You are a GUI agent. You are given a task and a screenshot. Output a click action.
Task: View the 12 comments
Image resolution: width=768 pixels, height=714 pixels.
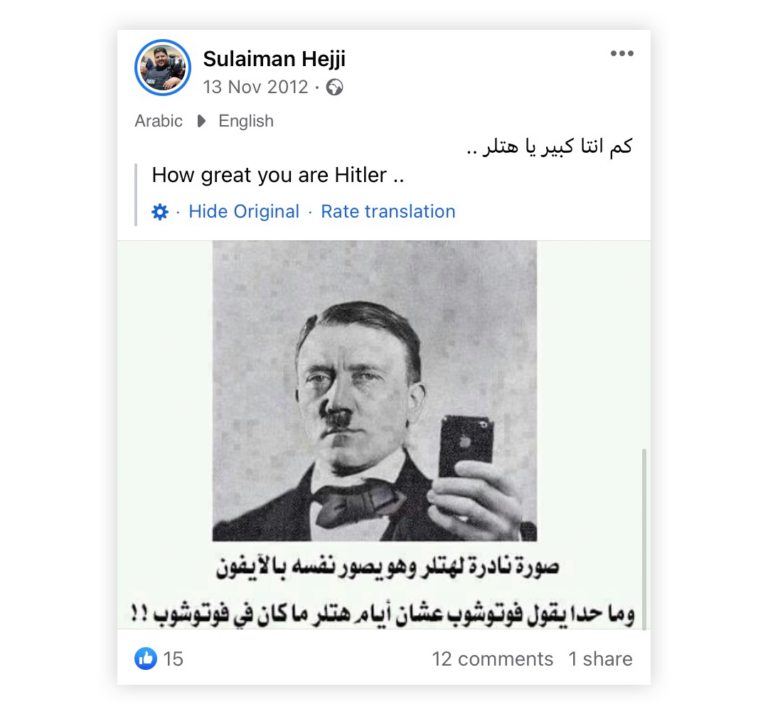(x=492, y=659)
